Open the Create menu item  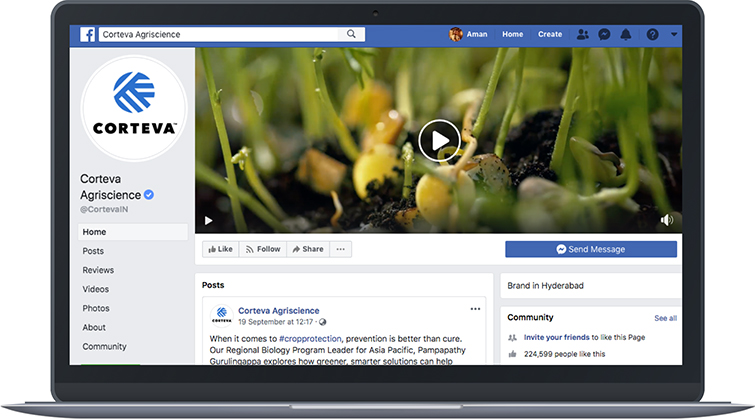click(550, 34)
